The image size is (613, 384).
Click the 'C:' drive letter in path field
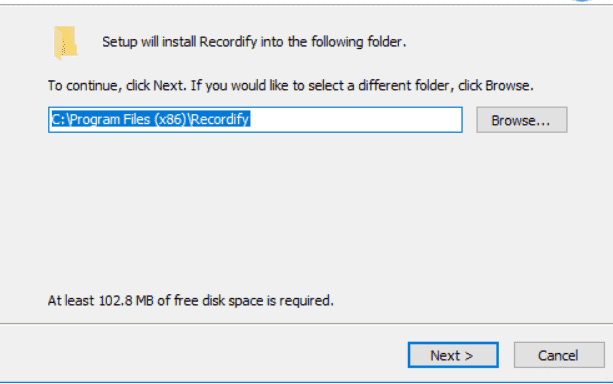pos(58,119)
